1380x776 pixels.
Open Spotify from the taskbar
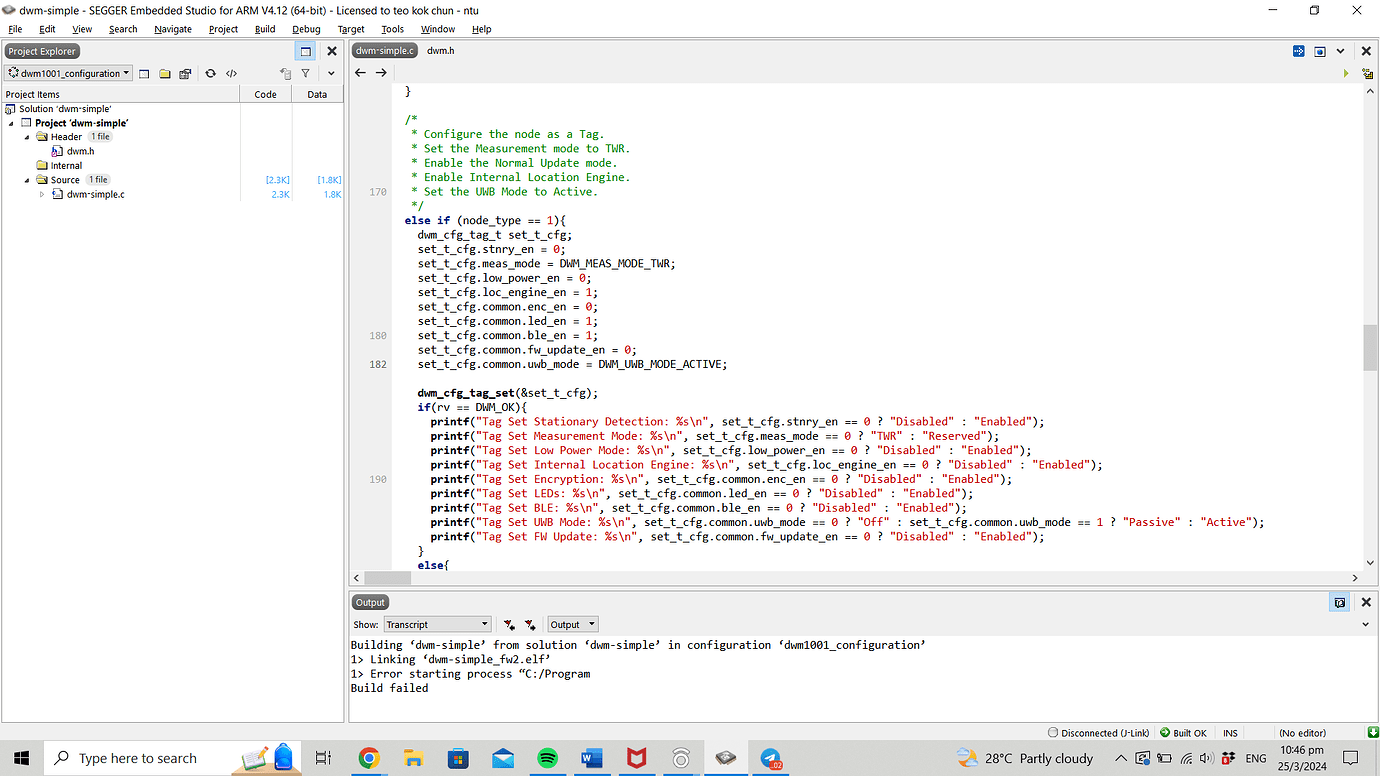click(548, 758)
